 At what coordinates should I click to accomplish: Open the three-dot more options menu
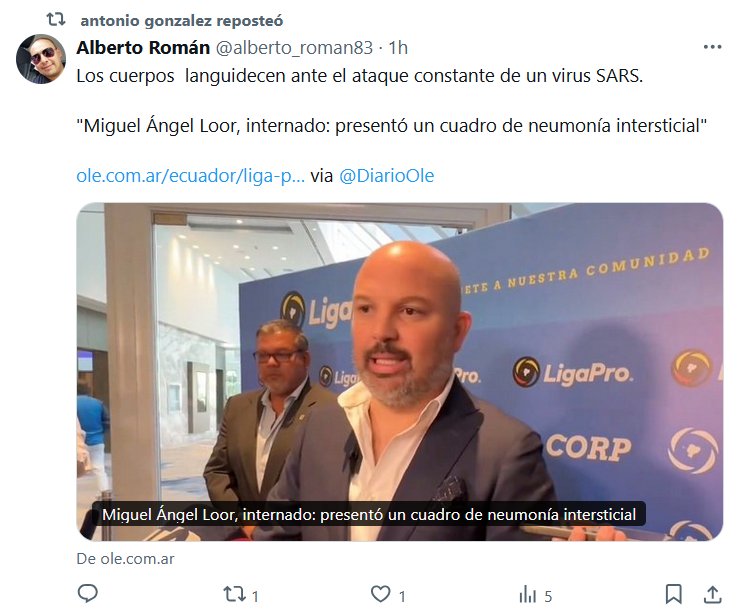[712, 47]
